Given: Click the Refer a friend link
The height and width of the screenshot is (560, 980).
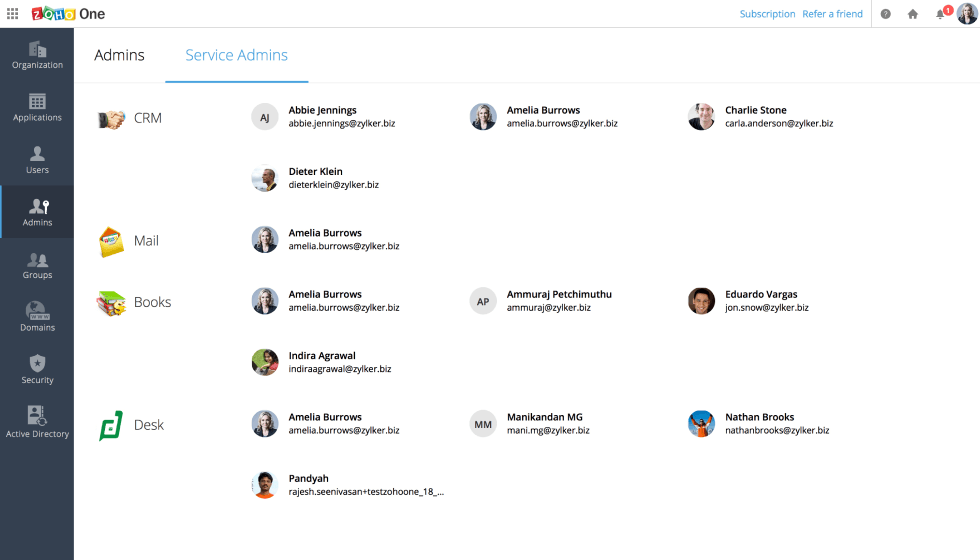Looking at the screenshot, I should [832, 14].
